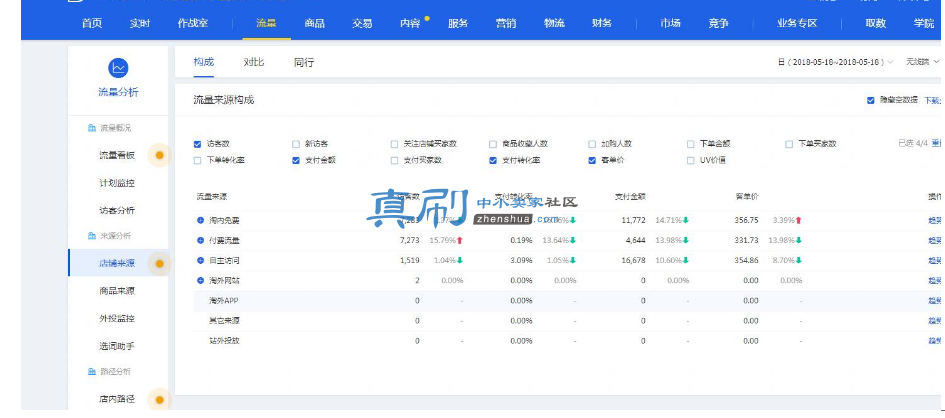
Task: Open 外投监控 in the sidebar
Action: [117, 319]
